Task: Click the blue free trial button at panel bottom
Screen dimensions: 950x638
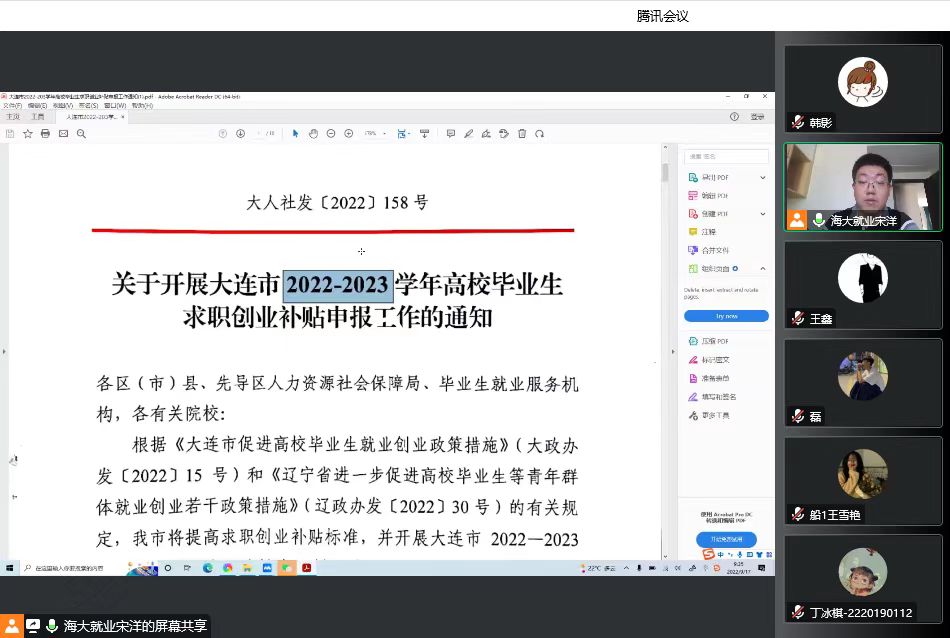Action: point(726,539)
